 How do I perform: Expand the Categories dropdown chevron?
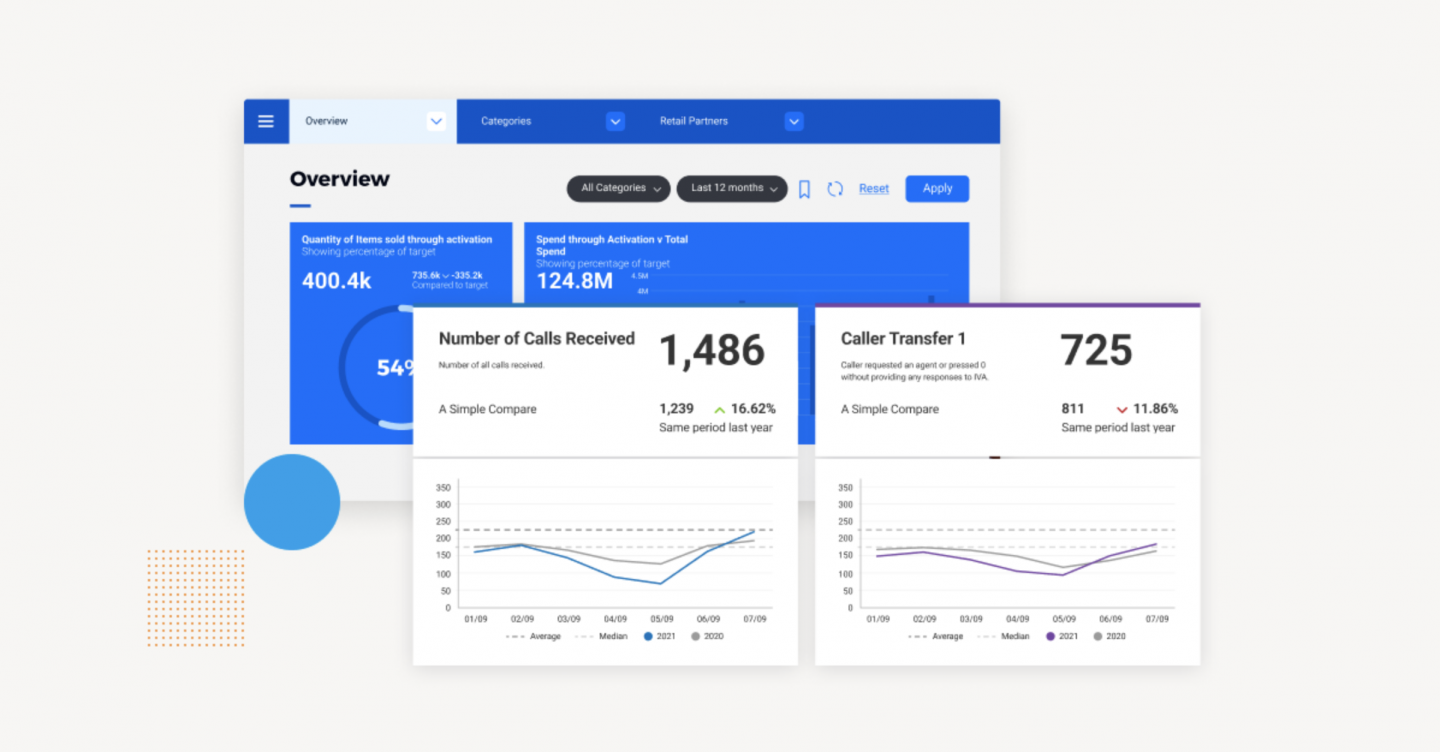pos(615,121)
